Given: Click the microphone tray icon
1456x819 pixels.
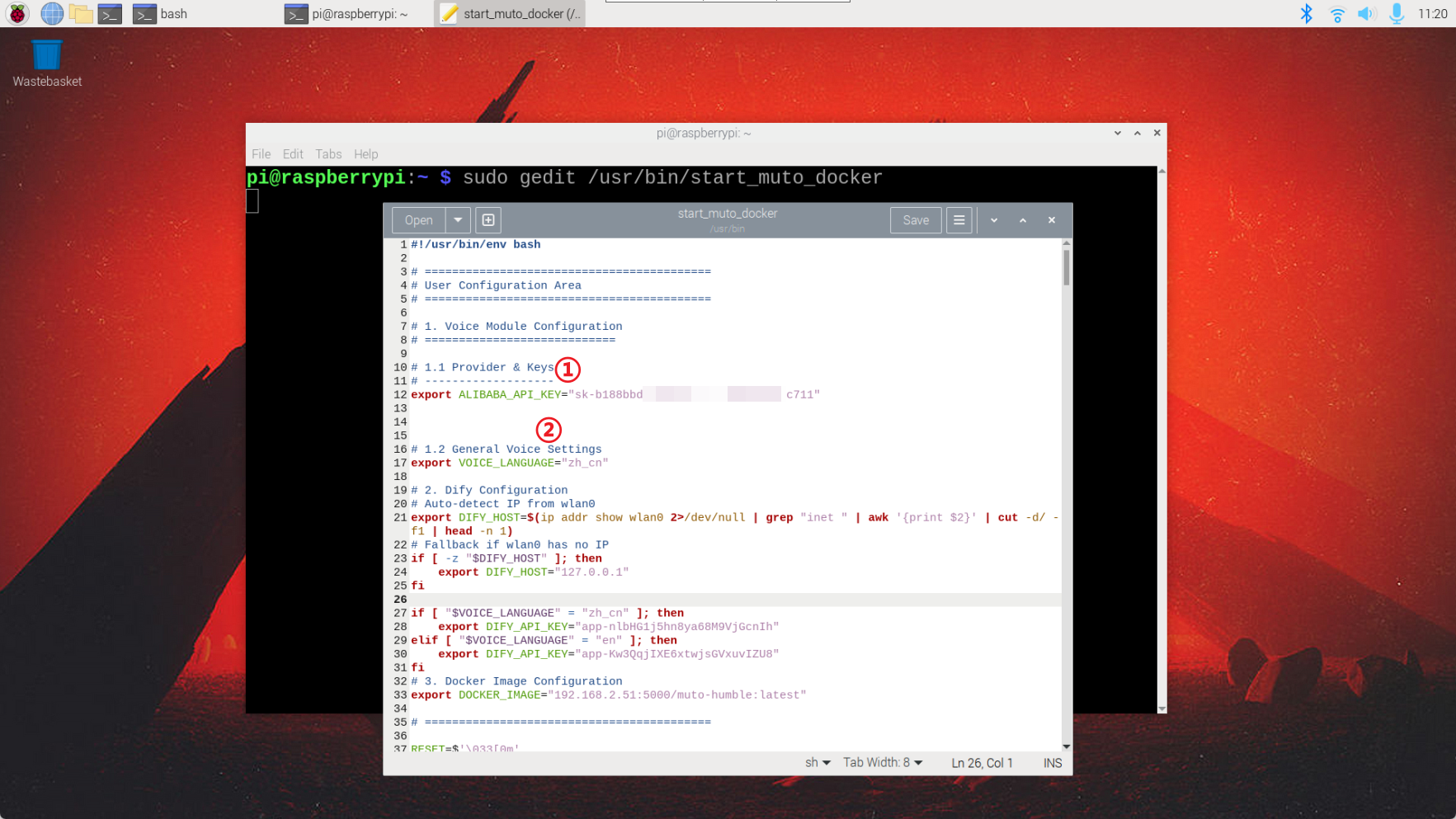Looking at the screenshot, I should [1397, 13].
